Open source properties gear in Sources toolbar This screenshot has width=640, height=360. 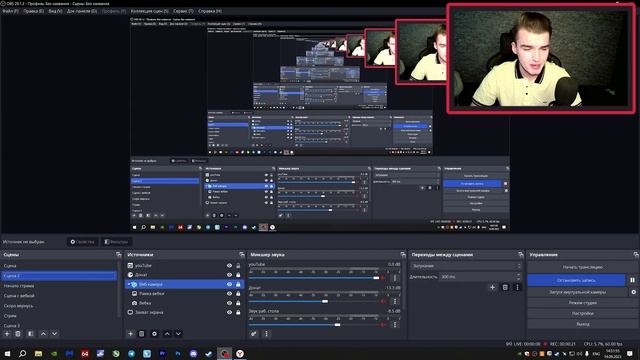(x=154, y=334)
